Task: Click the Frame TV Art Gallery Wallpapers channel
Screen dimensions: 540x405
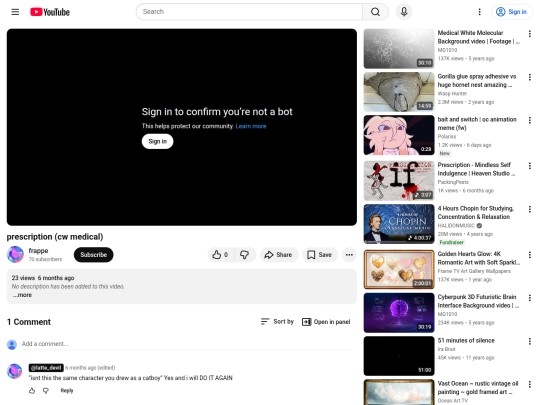Action: tap(474, 271)
